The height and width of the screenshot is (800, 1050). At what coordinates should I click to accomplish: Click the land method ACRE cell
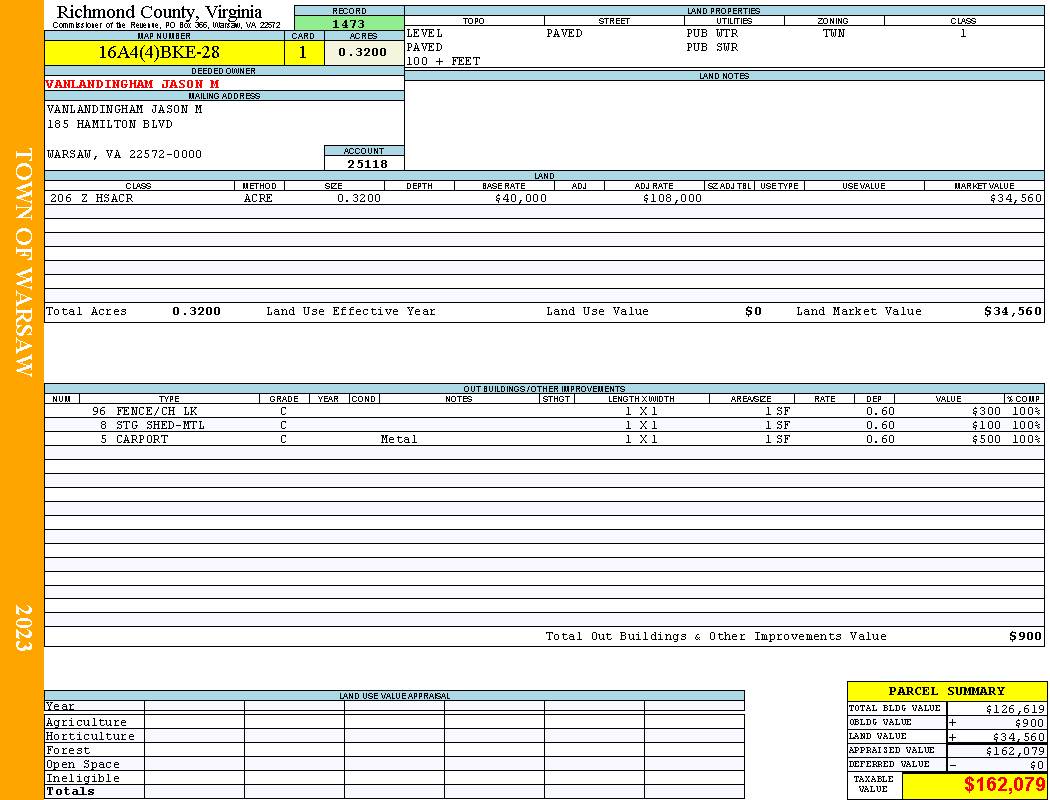click(x=258, y=198)
